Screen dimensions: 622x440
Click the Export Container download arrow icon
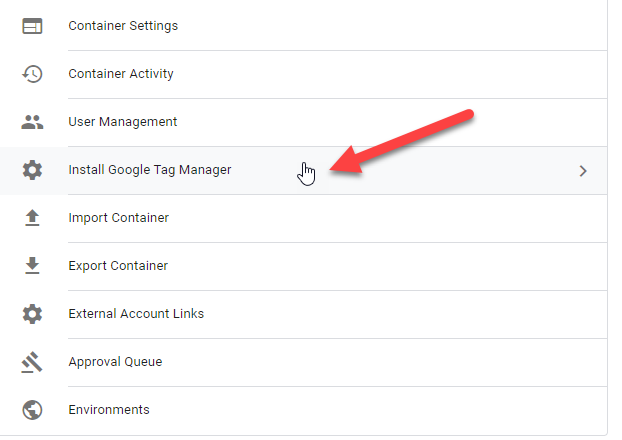32,266
